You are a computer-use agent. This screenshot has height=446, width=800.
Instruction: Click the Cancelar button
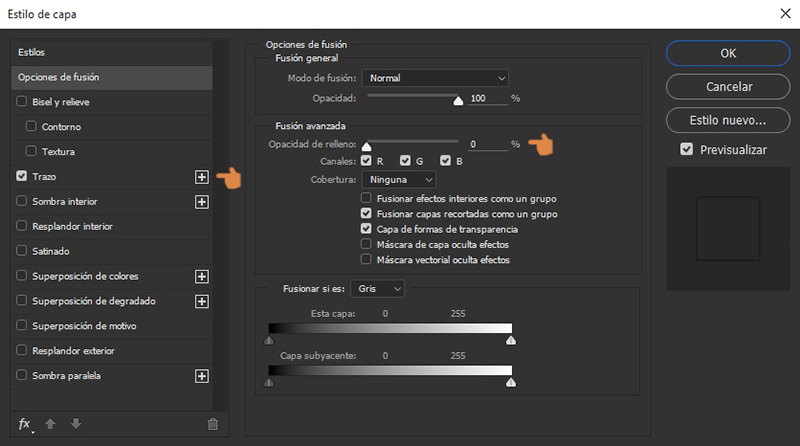click(x=728, y=87)
